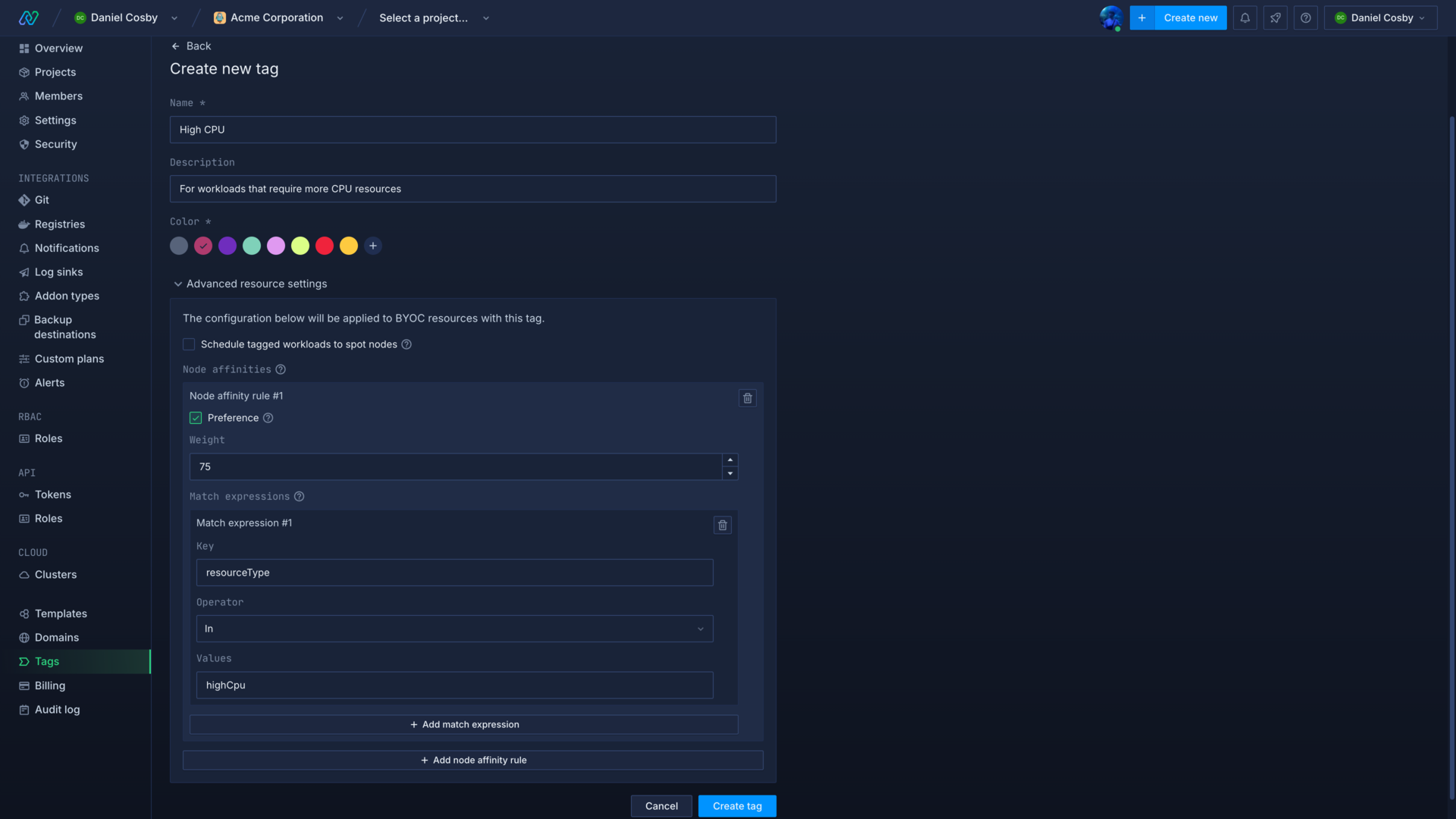1456x819 pixels.
Task: Click the Domains globe icon
Action: coord(24,638)
